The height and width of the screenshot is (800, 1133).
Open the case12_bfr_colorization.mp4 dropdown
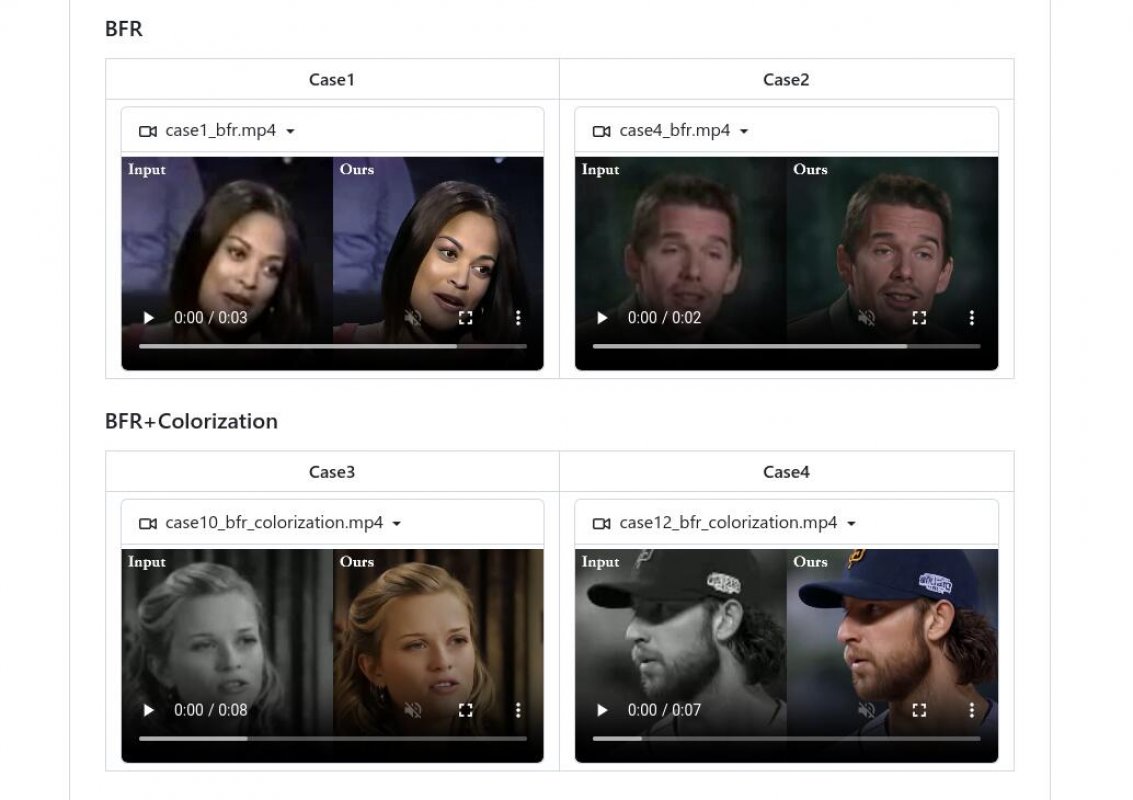(851, 522)
